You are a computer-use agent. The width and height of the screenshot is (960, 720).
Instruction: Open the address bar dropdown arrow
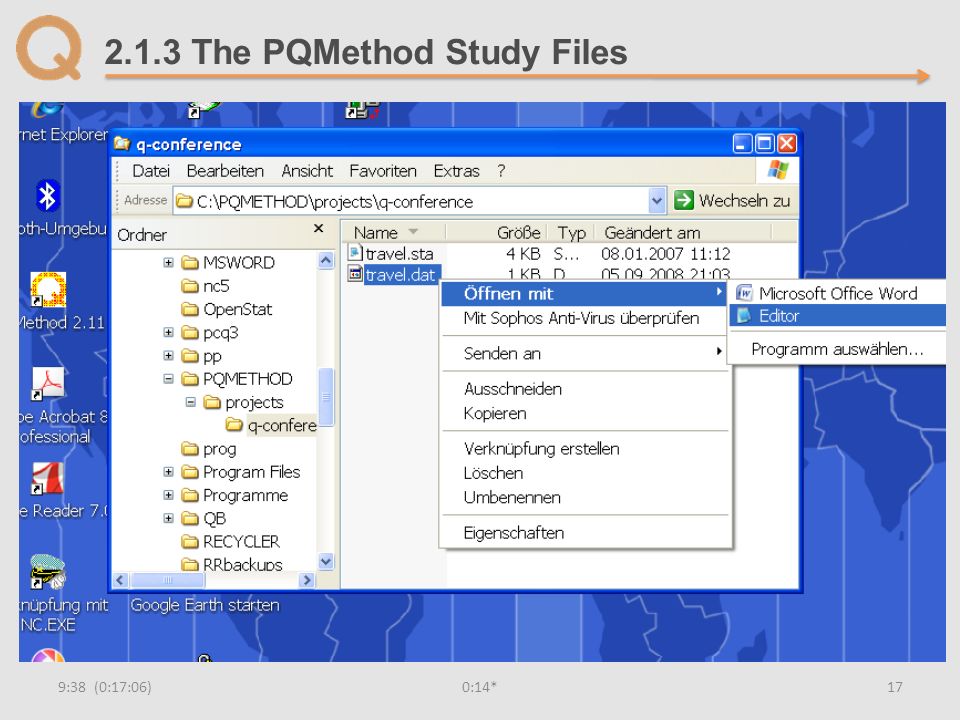[657, 201]
